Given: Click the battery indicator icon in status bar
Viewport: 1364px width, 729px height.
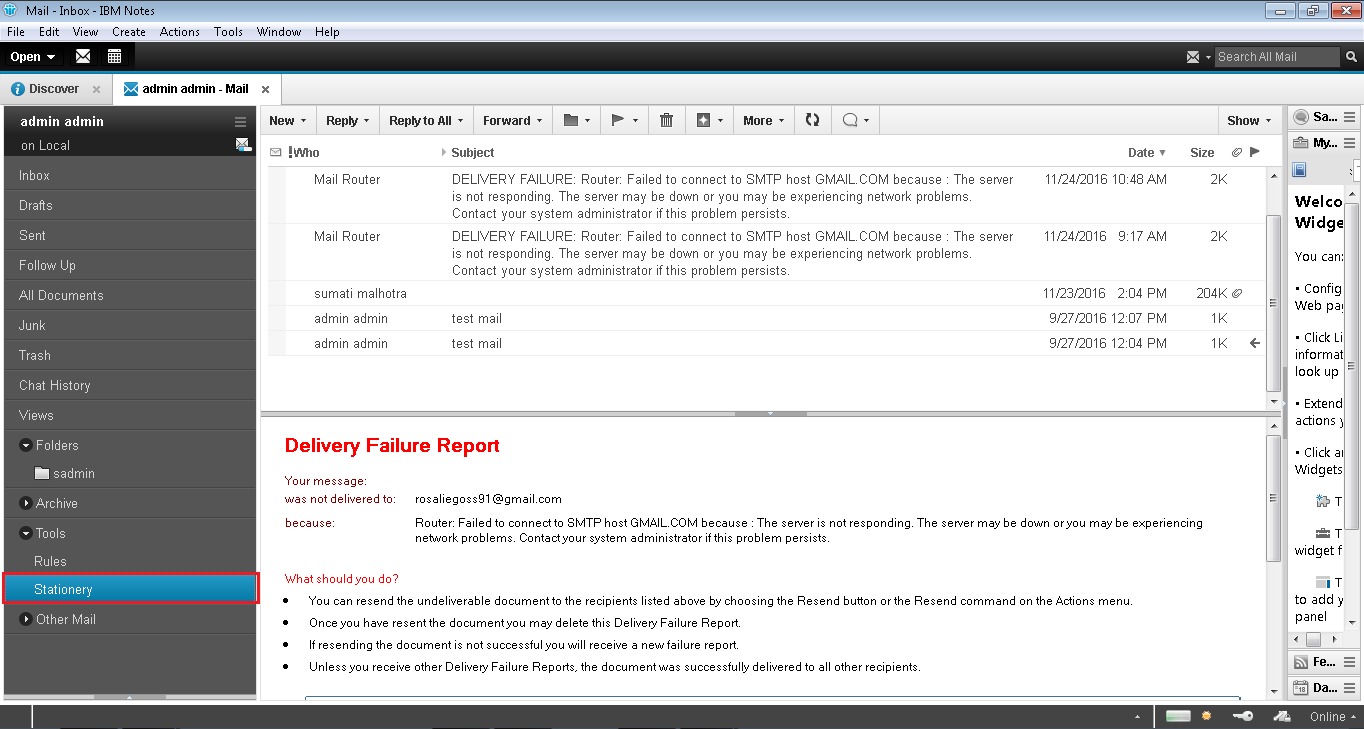Looking at the screenshot, I should click(x=1178, y=716).
